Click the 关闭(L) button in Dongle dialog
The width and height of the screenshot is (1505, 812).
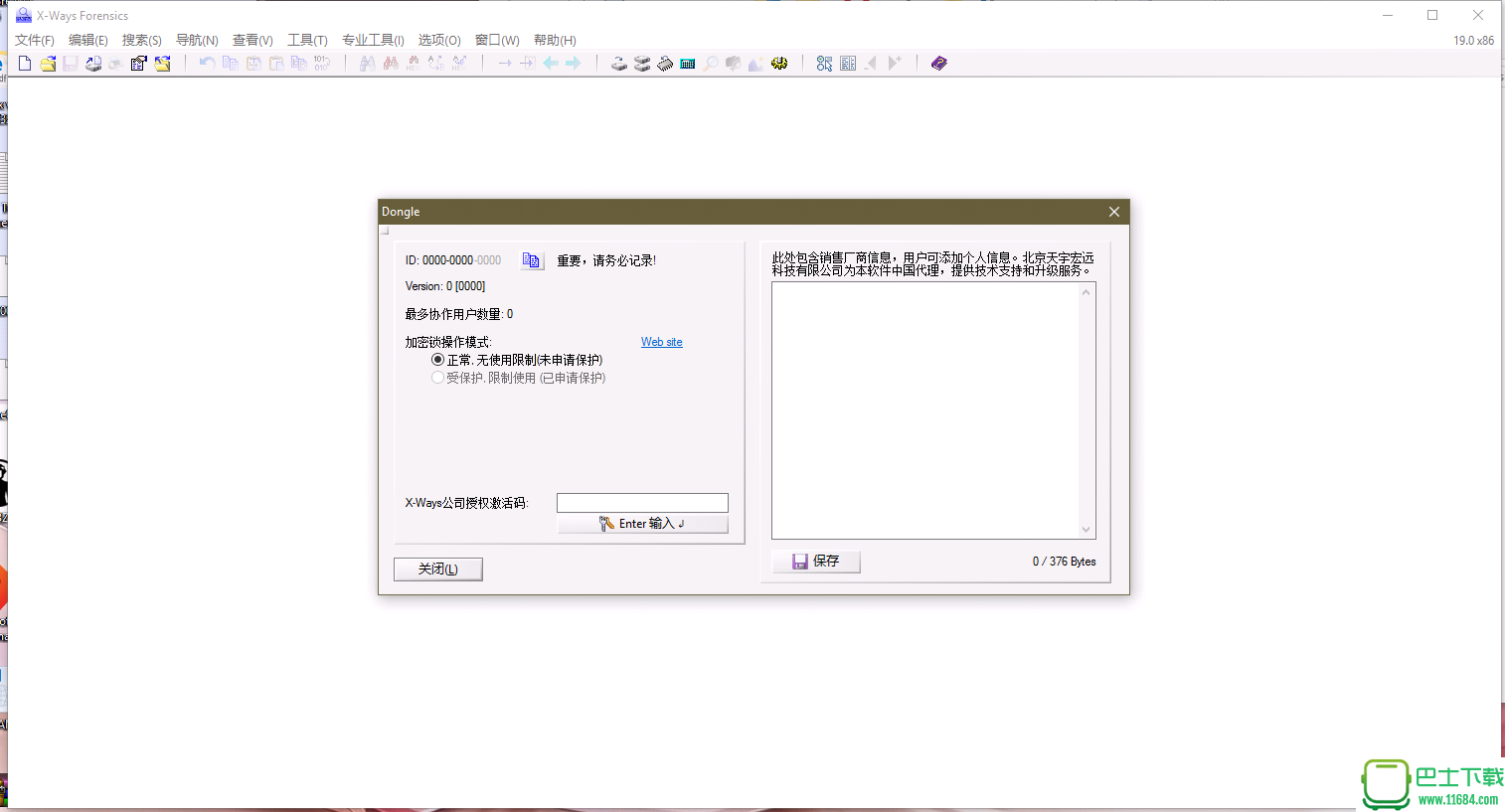[x=438, y=568]
